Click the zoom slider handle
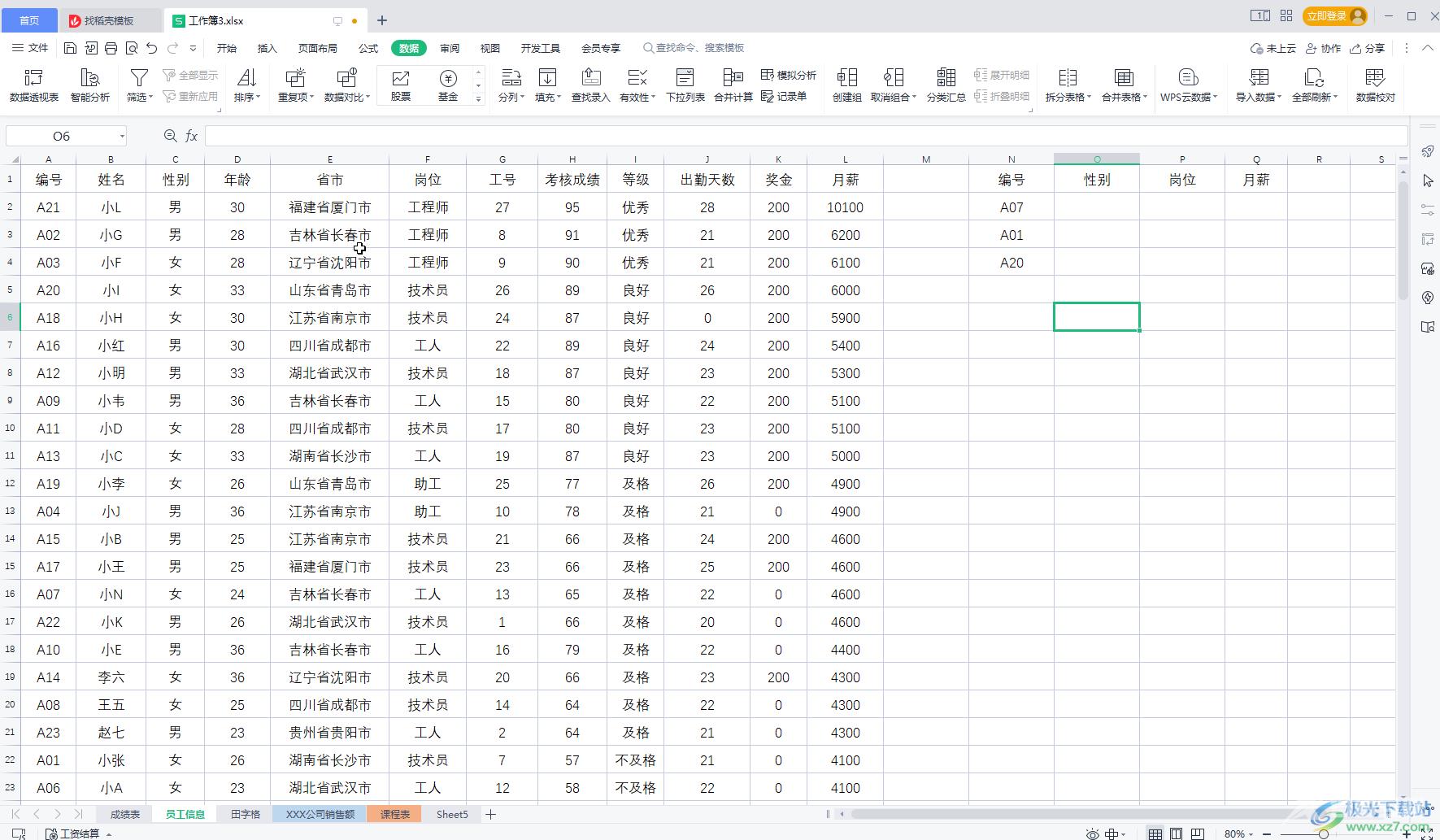 (x=1324, y=834)
